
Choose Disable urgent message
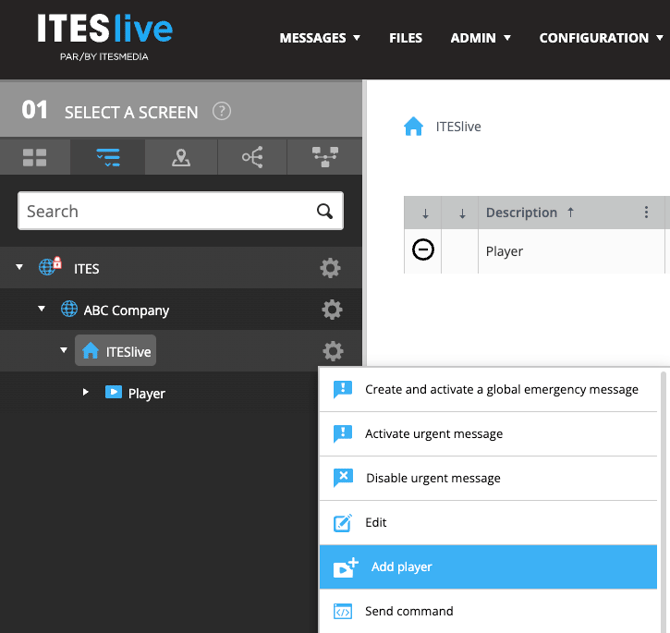point(488,478)
